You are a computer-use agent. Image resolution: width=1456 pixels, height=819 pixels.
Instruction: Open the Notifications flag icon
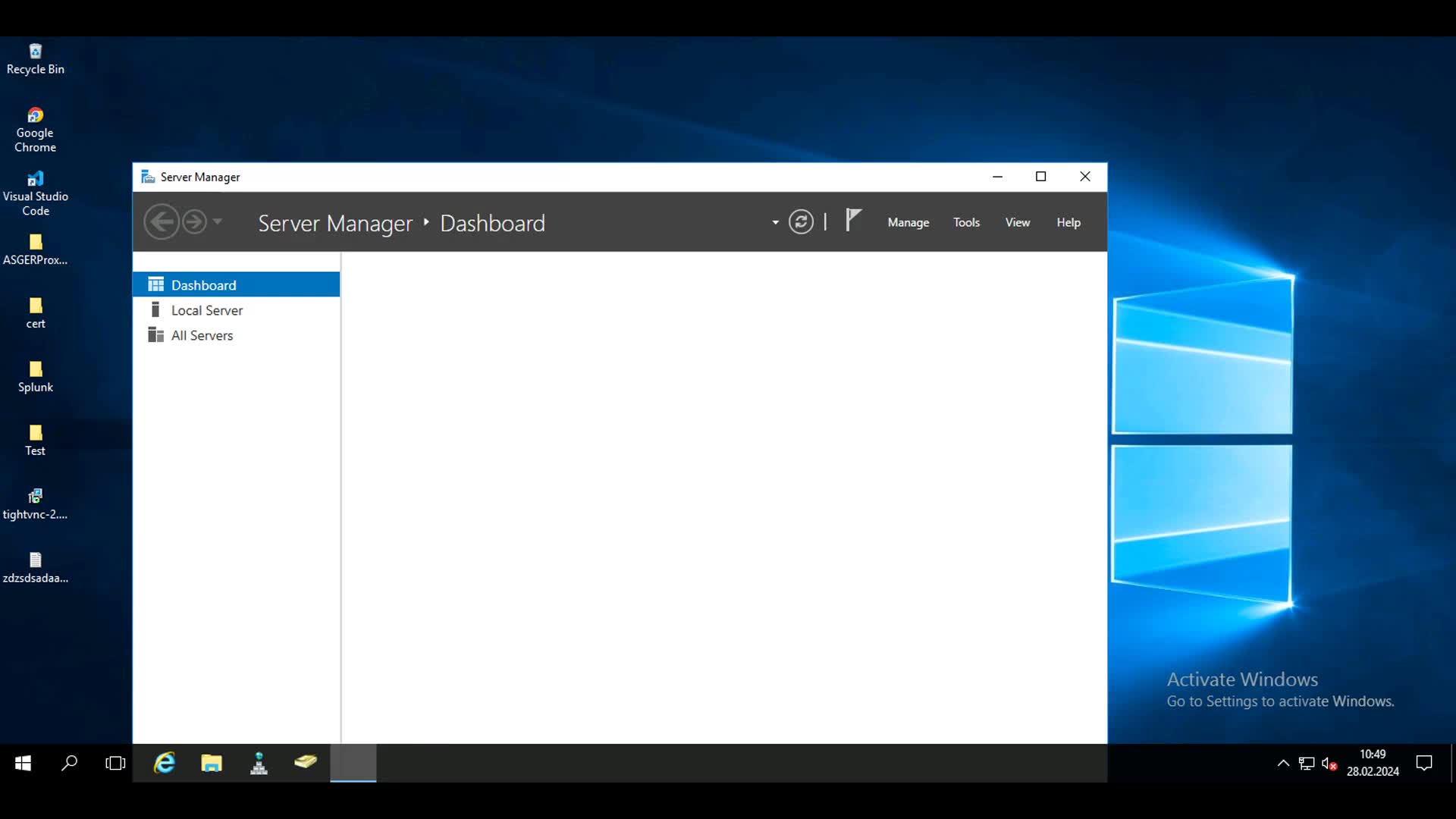coord(853,221)
